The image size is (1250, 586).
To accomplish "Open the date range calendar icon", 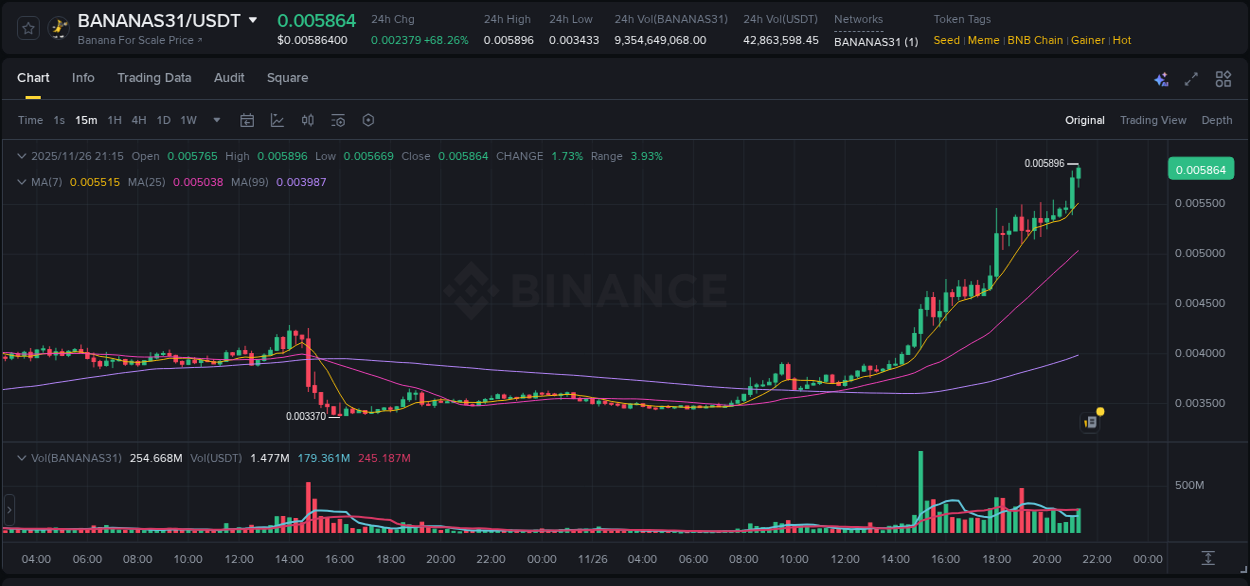I will coord(247,120).
